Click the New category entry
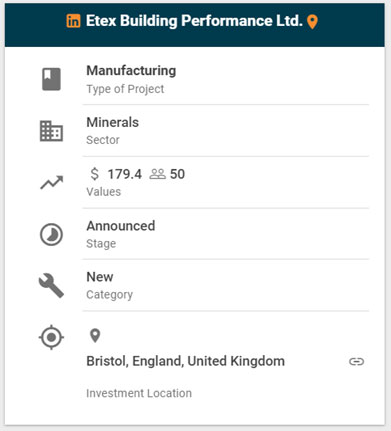Viewport: 391px width, 431px height. pos(100,277)
